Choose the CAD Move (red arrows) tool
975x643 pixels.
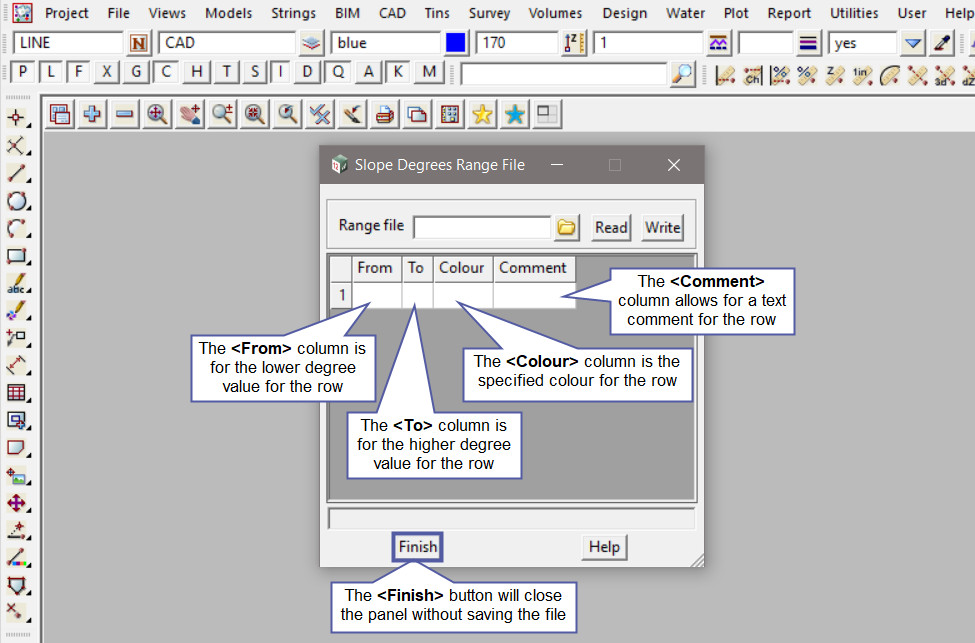click(x=17, y=503)
